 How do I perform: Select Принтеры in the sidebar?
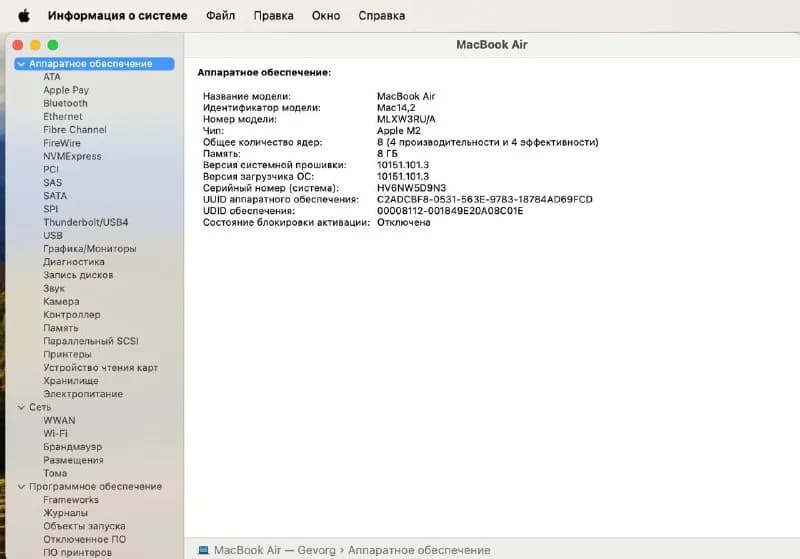coord(67,354)
